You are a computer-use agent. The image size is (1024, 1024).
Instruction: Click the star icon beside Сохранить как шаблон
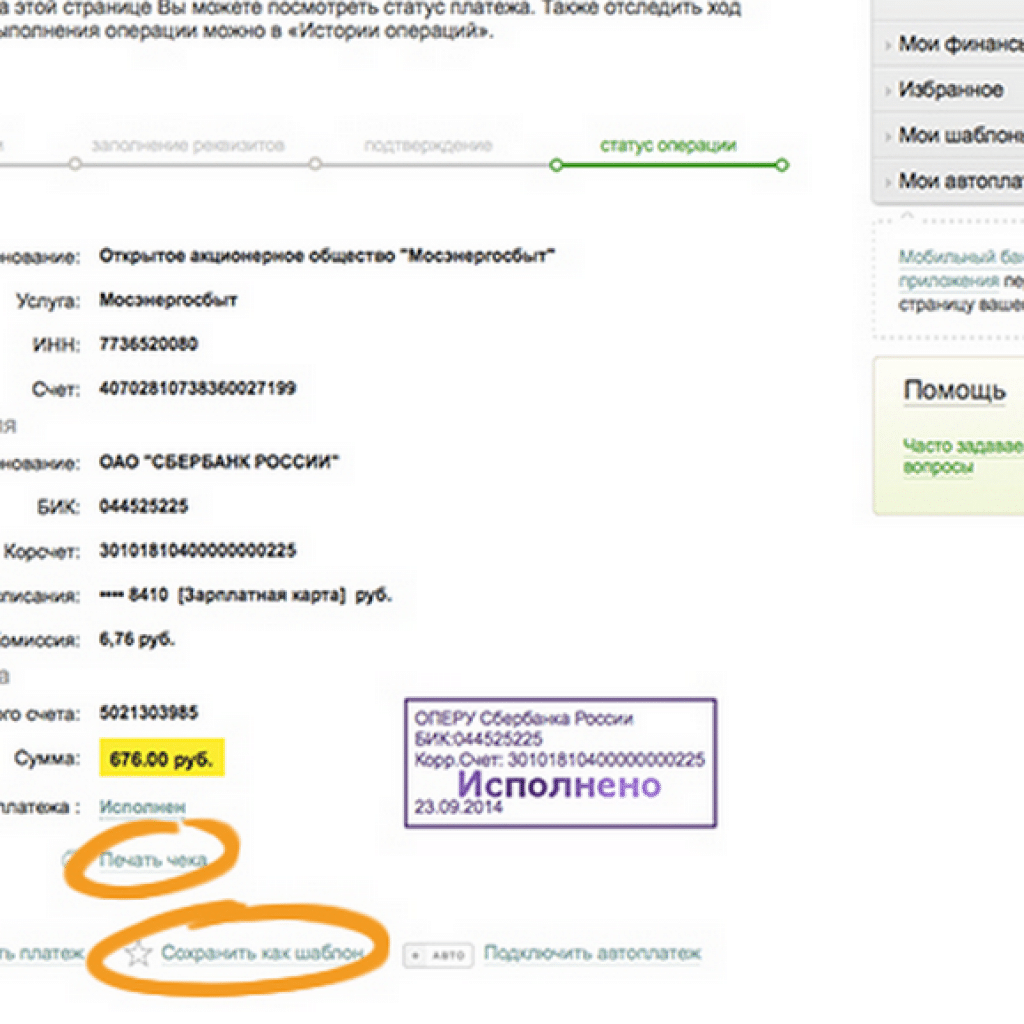click(138, 954)
